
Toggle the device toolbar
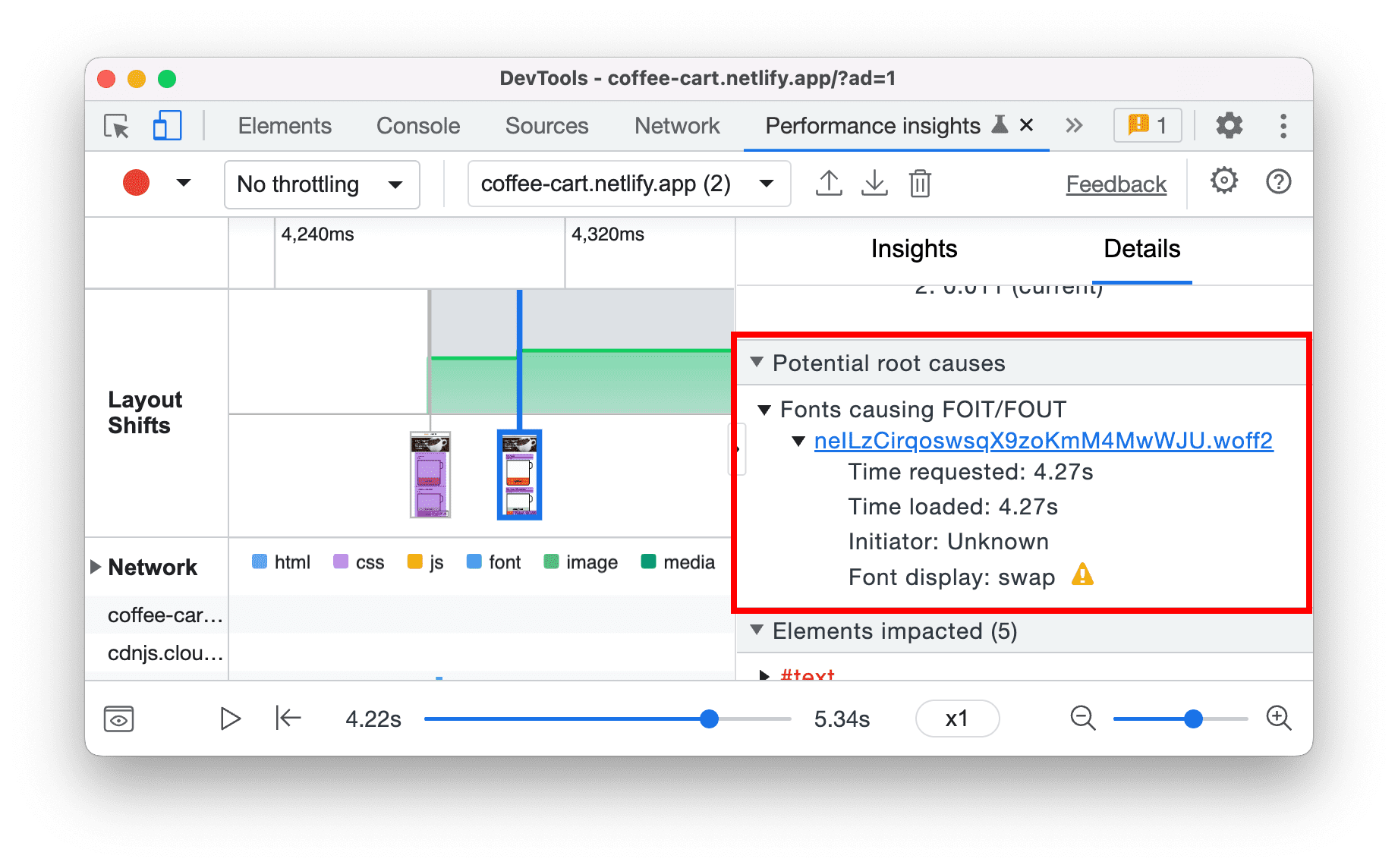click(167, 126)
